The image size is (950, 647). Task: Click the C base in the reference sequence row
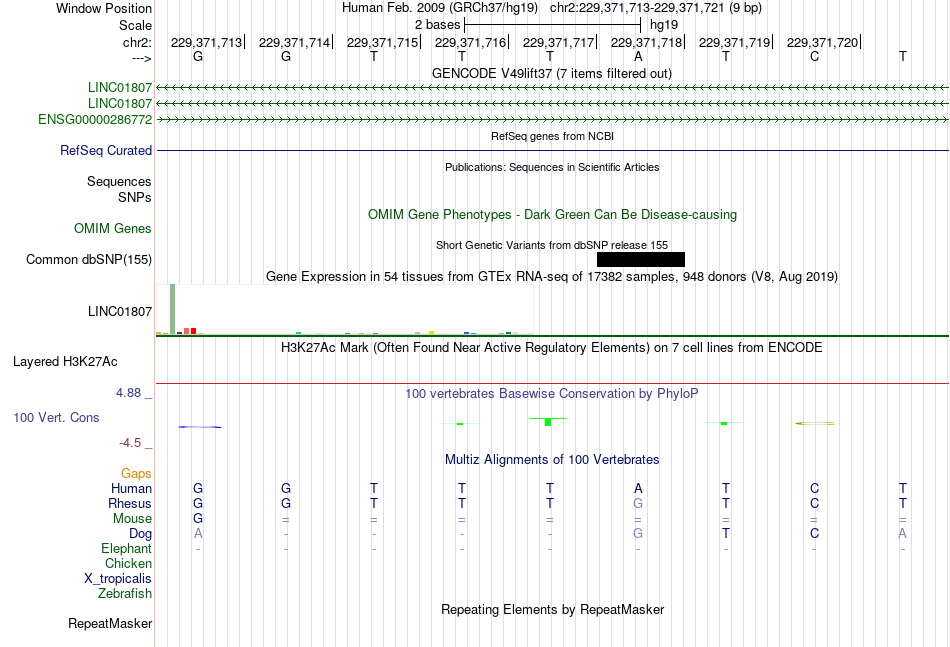(x=814, y=56)
